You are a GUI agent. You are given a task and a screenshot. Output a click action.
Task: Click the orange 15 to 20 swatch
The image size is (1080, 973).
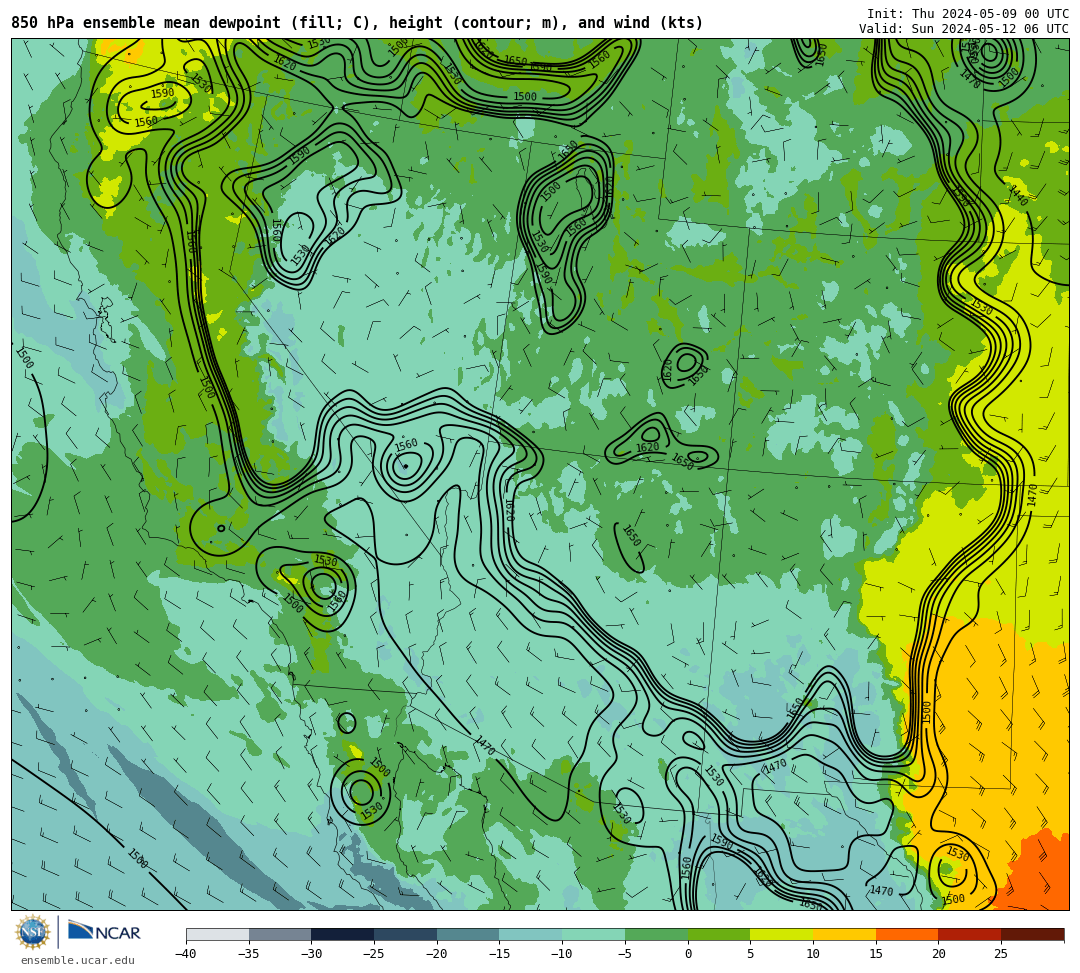pyautogui.click(x=906, y=934)
